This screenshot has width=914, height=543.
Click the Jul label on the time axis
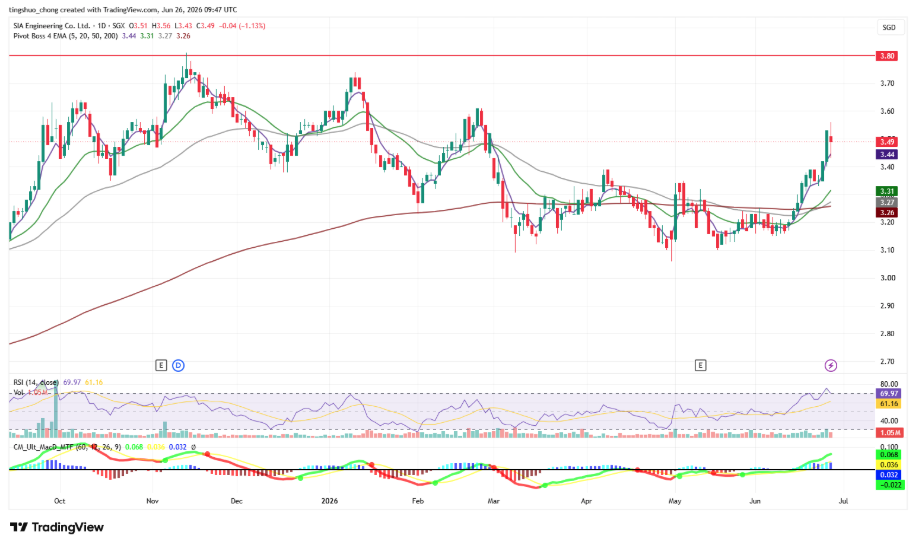843,501
